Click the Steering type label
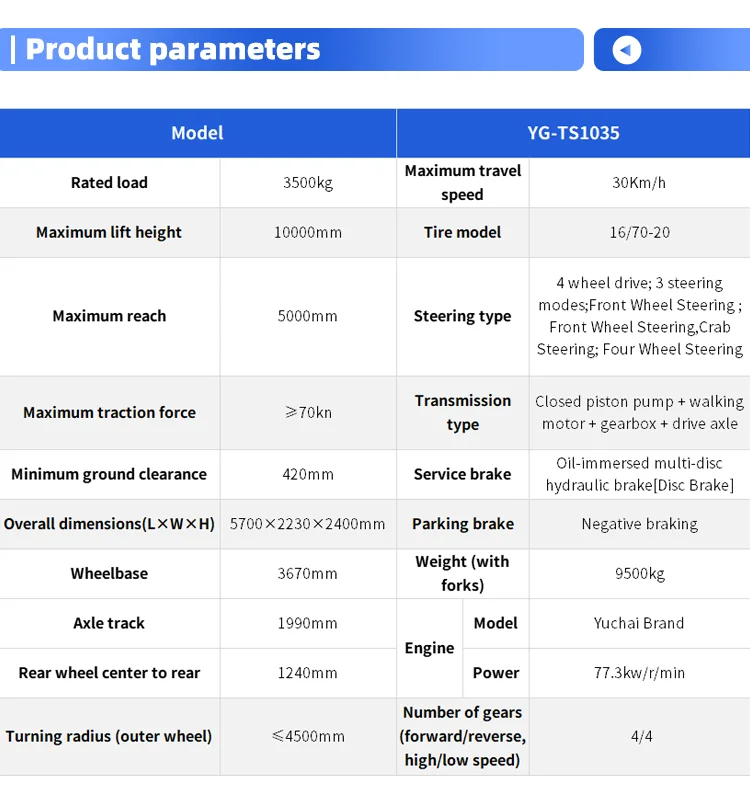This screenshot has height=791, width=750. 462,316
